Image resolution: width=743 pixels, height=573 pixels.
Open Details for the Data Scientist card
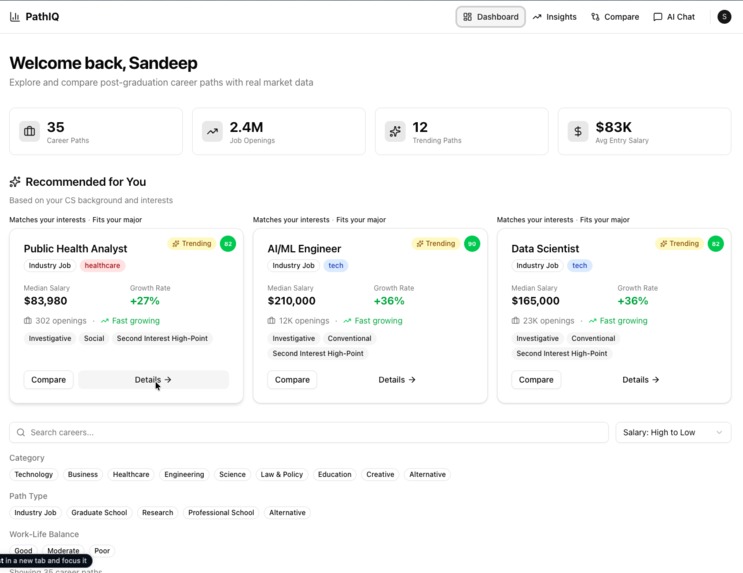[x=641, y=380]
